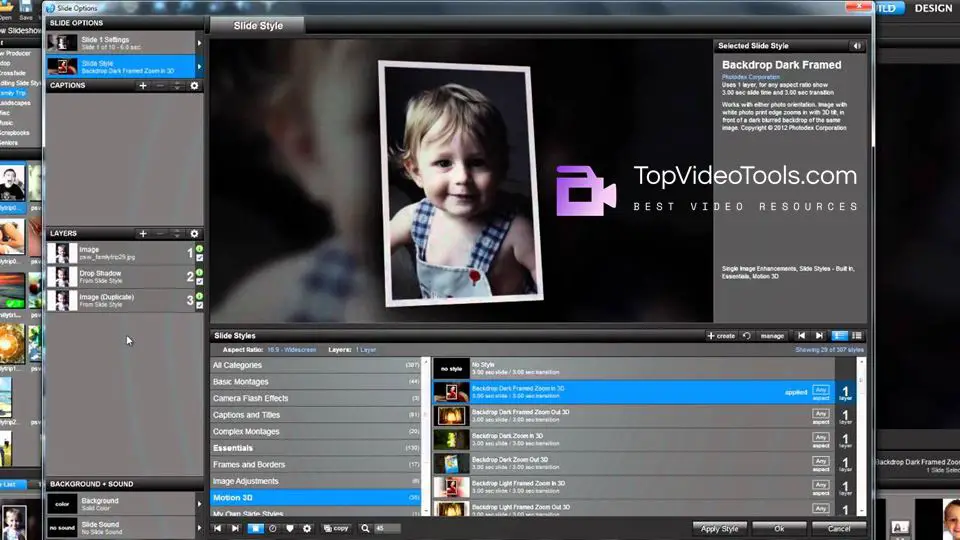
Task: Click the copy button in bottom toolbar
Action: point(336,528)
